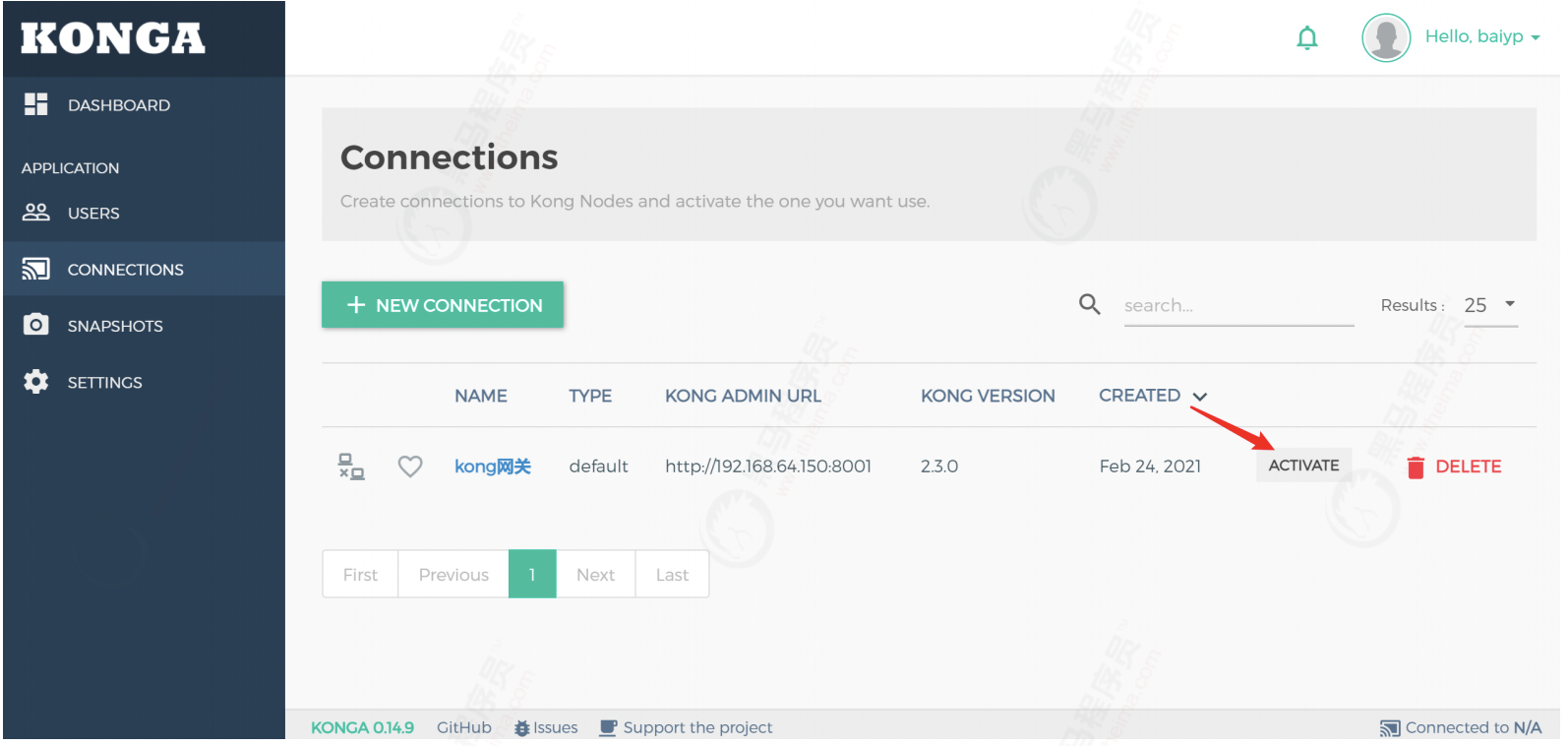Click the NEW CONNECTION button
The image size is (1568, 746).
pyautogui.click(x=443, y=305)
